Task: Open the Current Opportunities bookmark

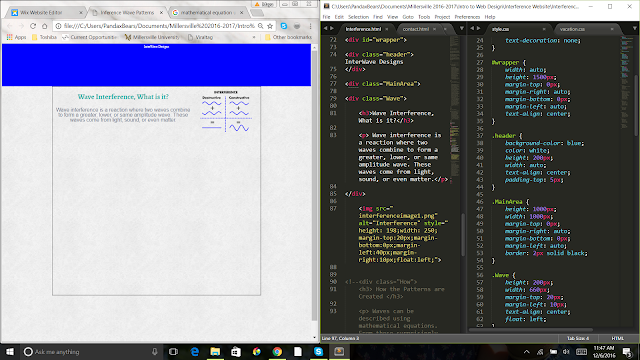Action: coord(89,37)
